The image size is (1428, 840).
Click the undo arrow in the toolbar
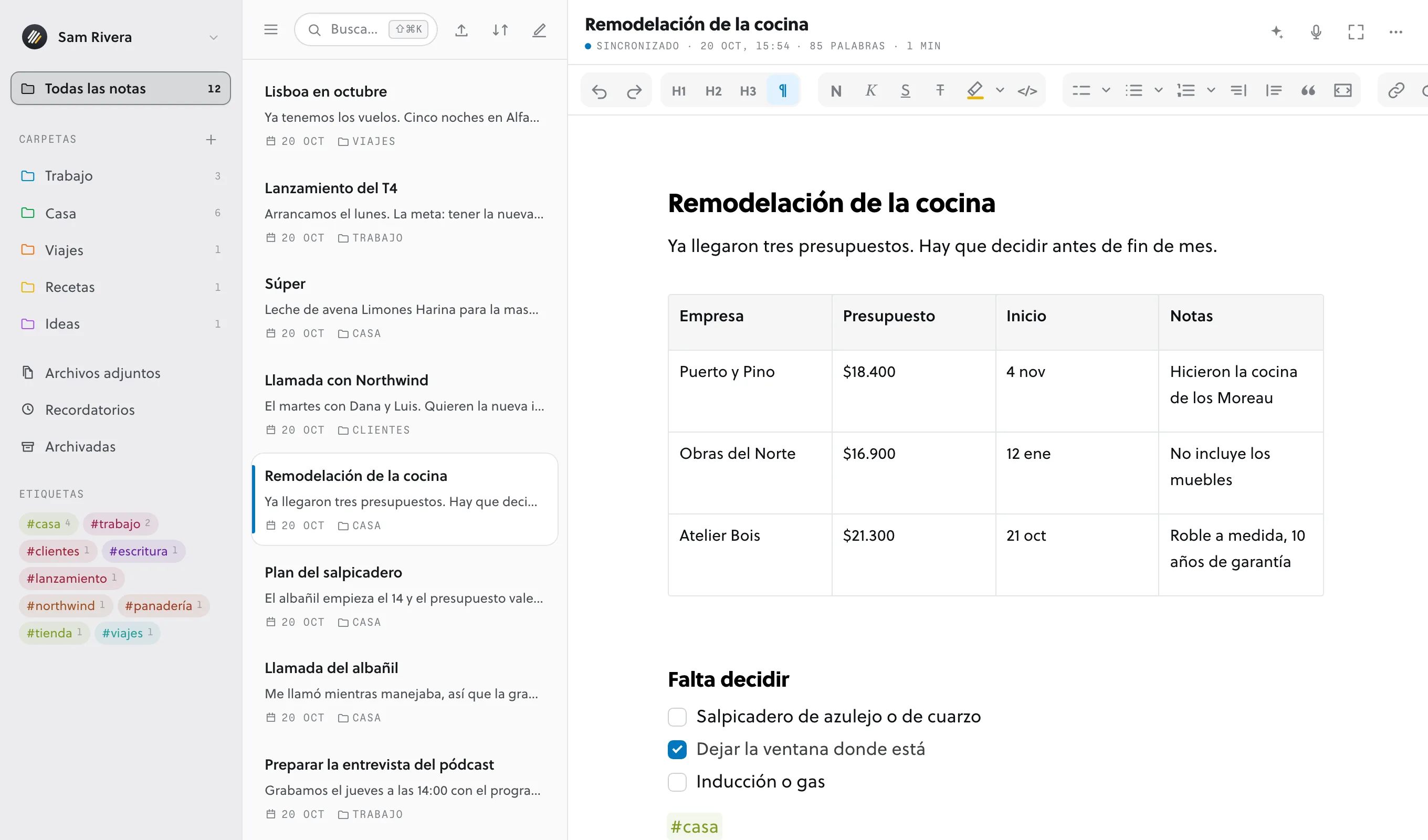(x=599, y=91)
